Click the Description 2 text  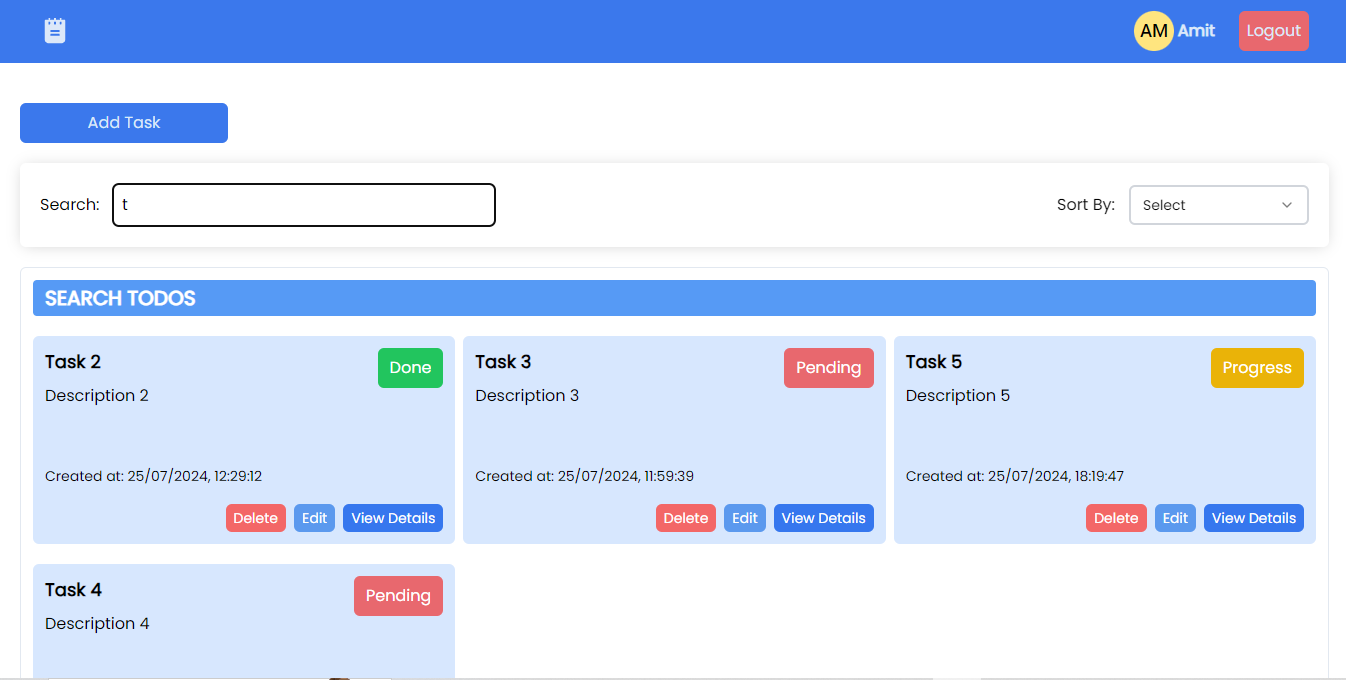[97, 396]
